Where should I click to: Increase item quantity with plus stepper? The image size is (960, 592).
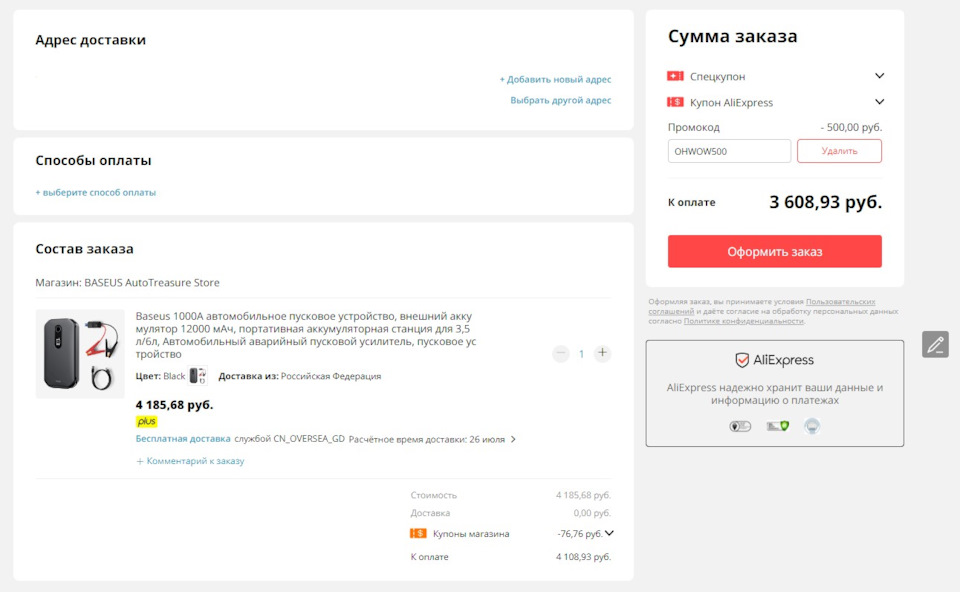[601, 353]
